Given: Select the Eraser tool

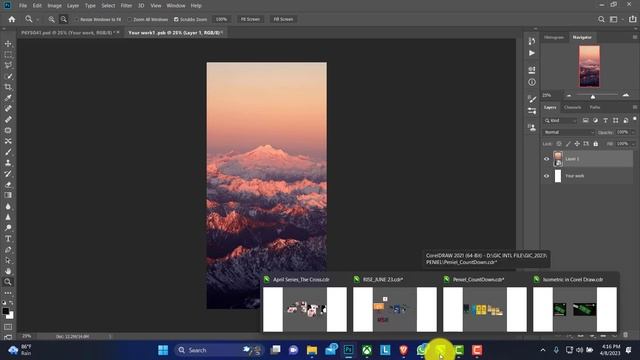Looking at the screenshot, I should 8,184.
